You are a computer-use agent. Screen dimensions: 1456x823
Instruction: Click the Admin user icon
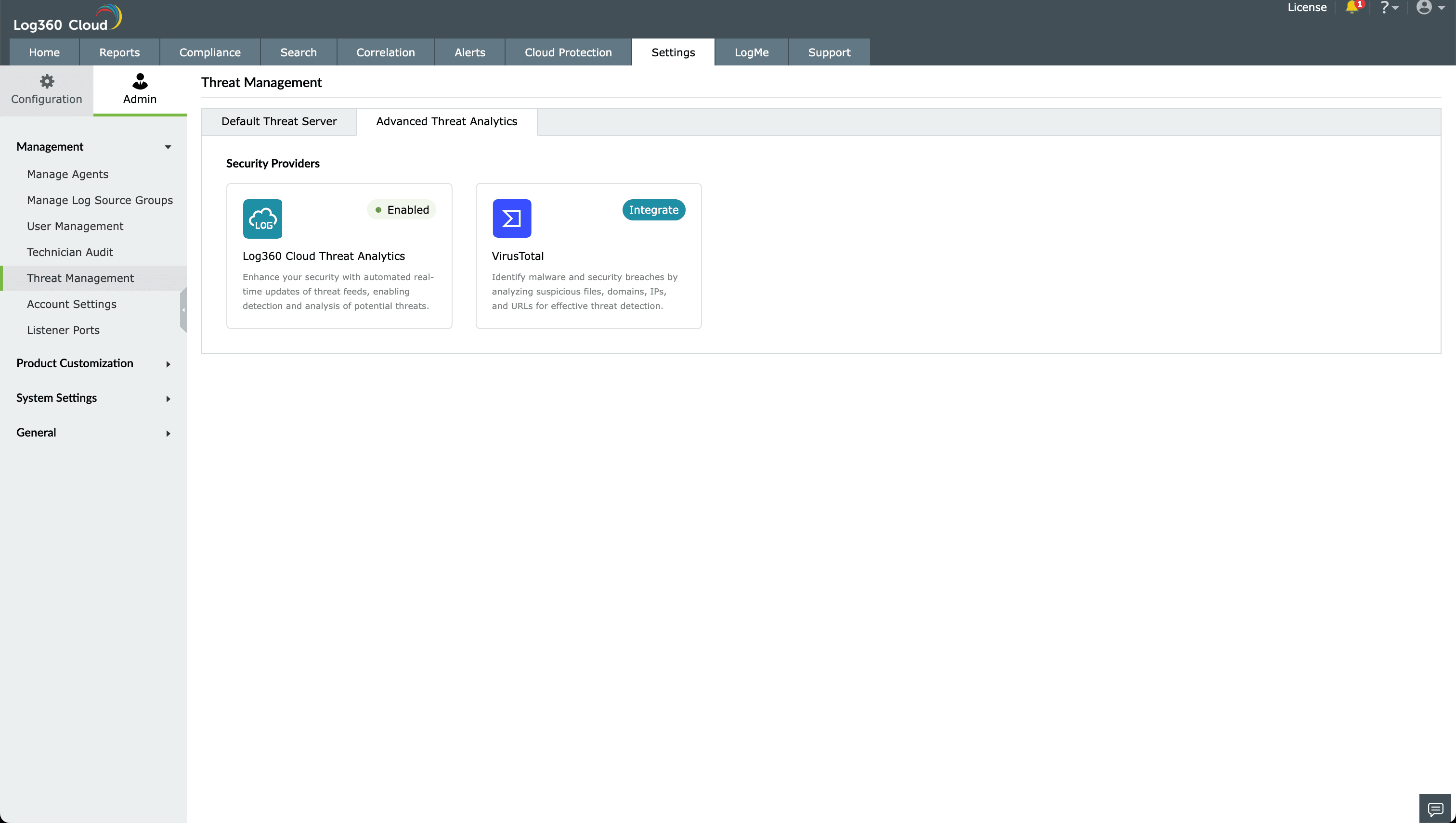(x=139, y=80)
